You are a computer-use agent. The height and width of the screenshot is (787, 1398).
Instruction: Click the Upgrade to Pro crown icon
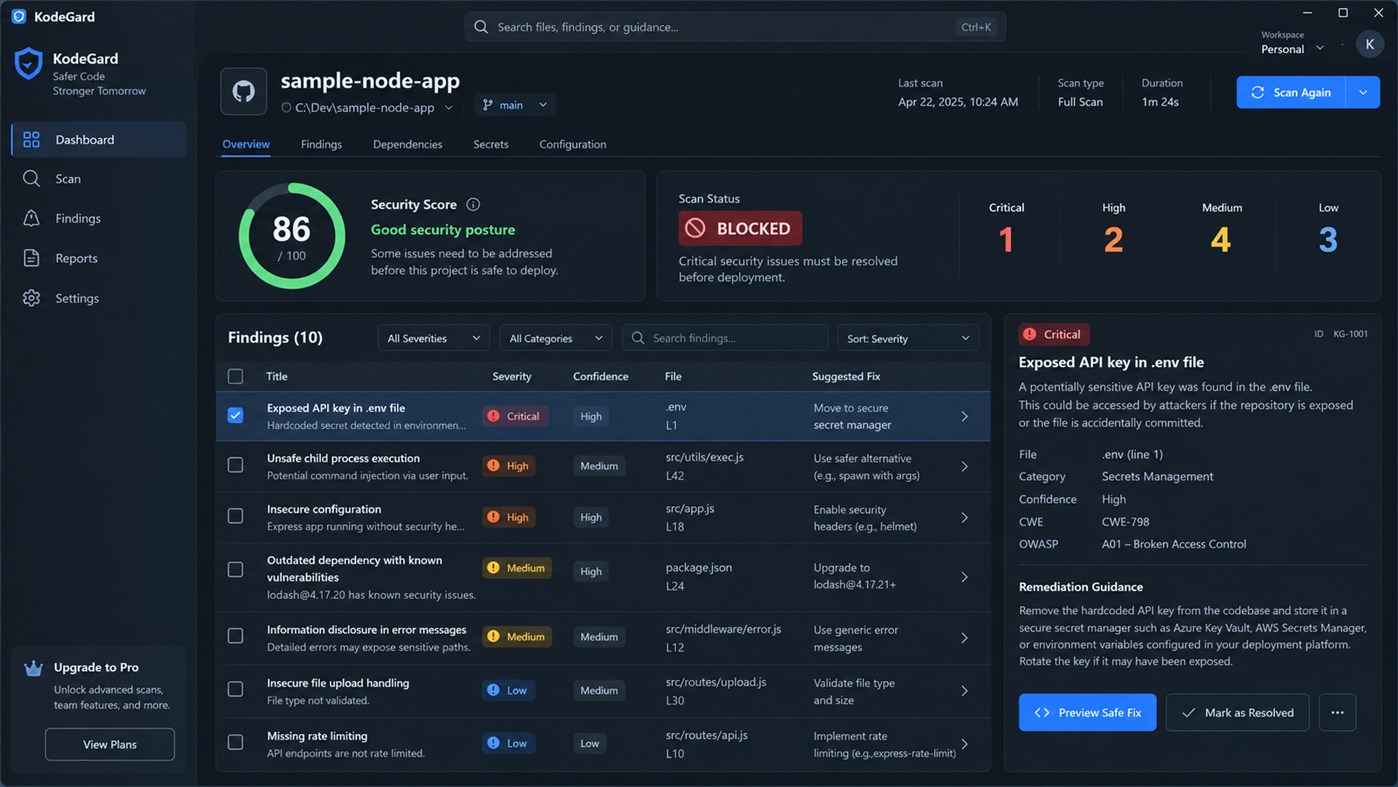[x=33, y=668]
